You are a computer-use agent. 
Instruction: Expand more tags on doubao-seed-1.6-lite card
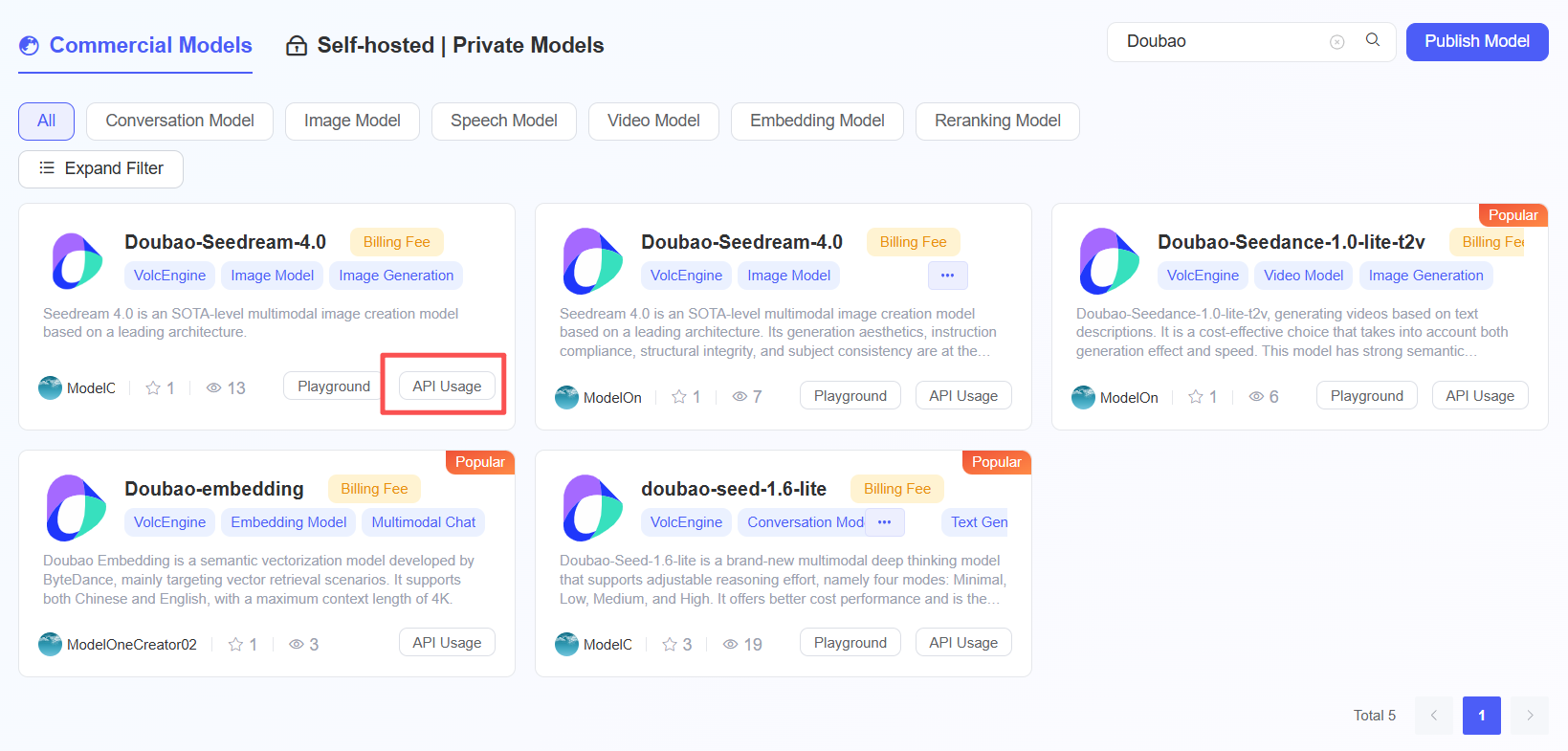(885, 522)
